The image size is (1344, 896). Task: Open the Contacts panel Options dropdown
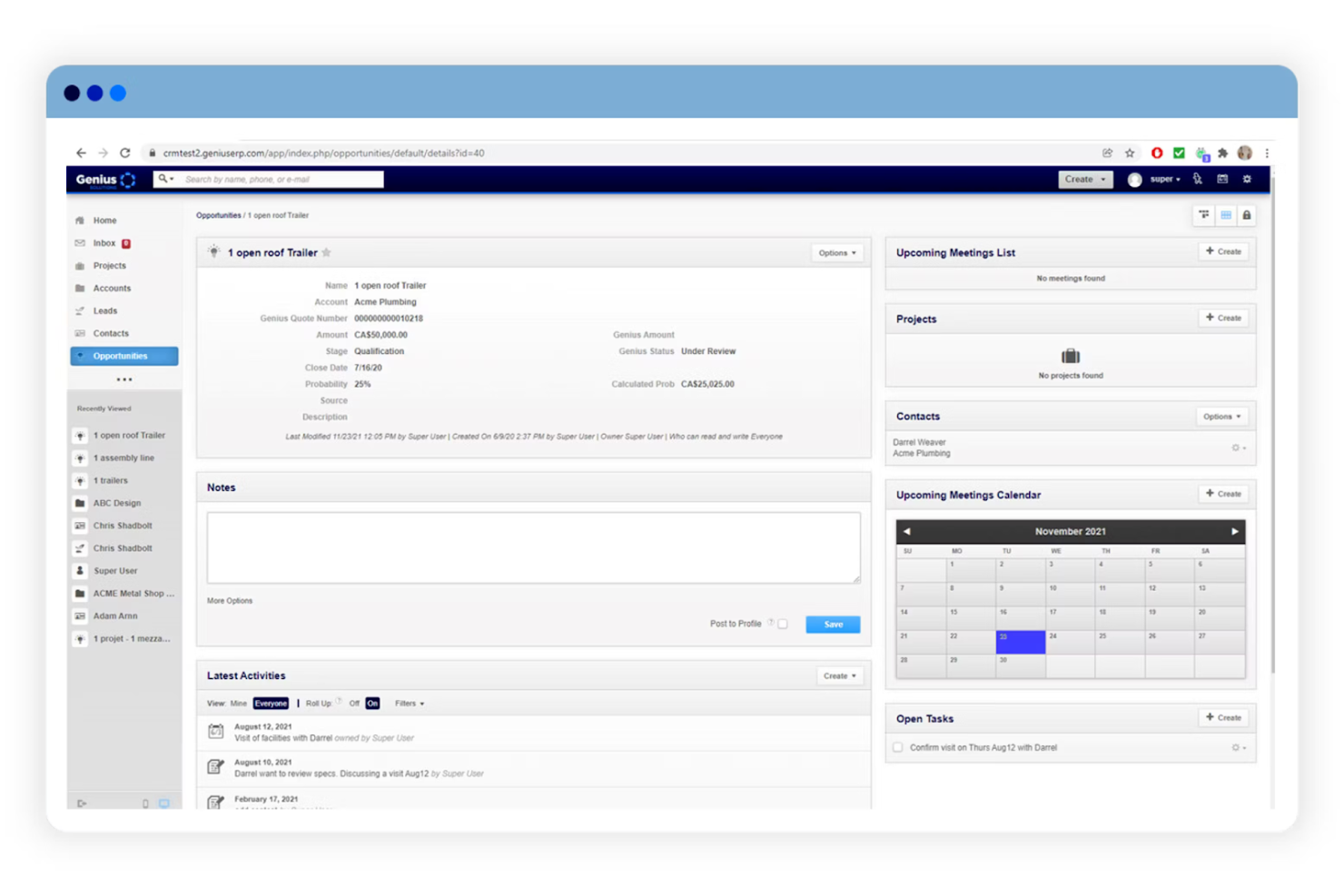click(1220, 416)
